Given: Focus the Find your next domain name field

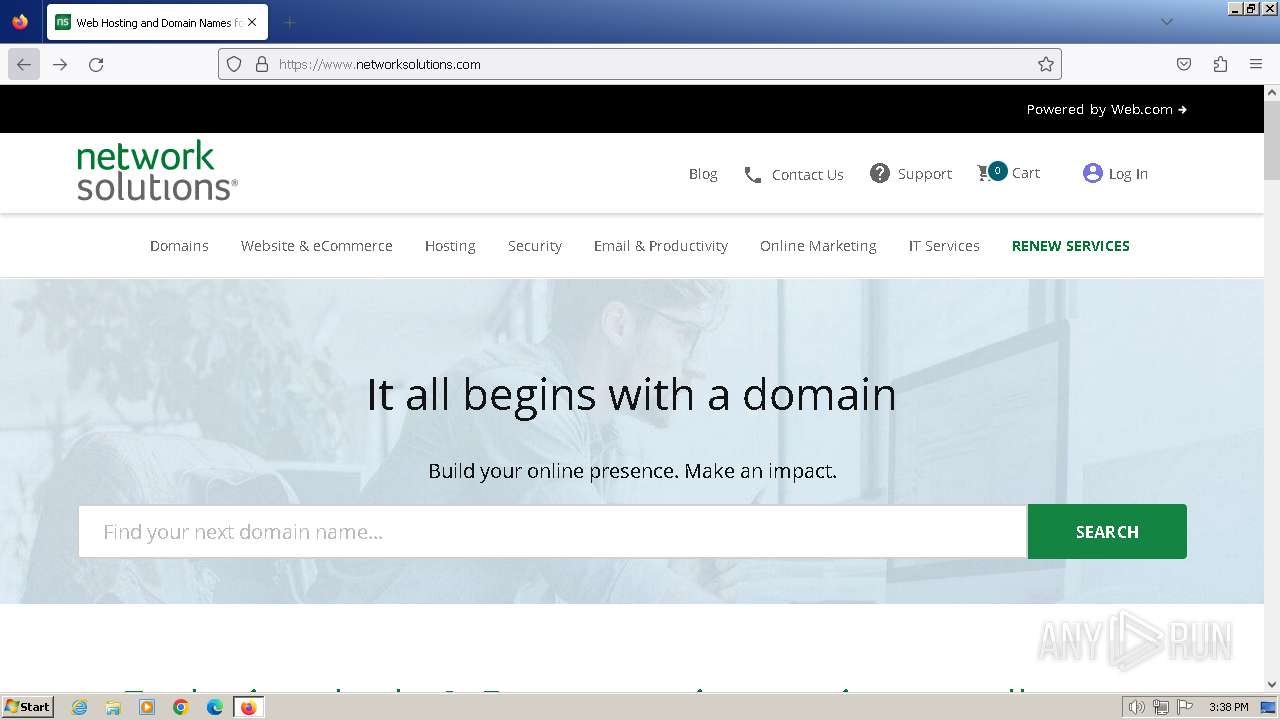Looking at the screenshot, I should pos(553,531).
